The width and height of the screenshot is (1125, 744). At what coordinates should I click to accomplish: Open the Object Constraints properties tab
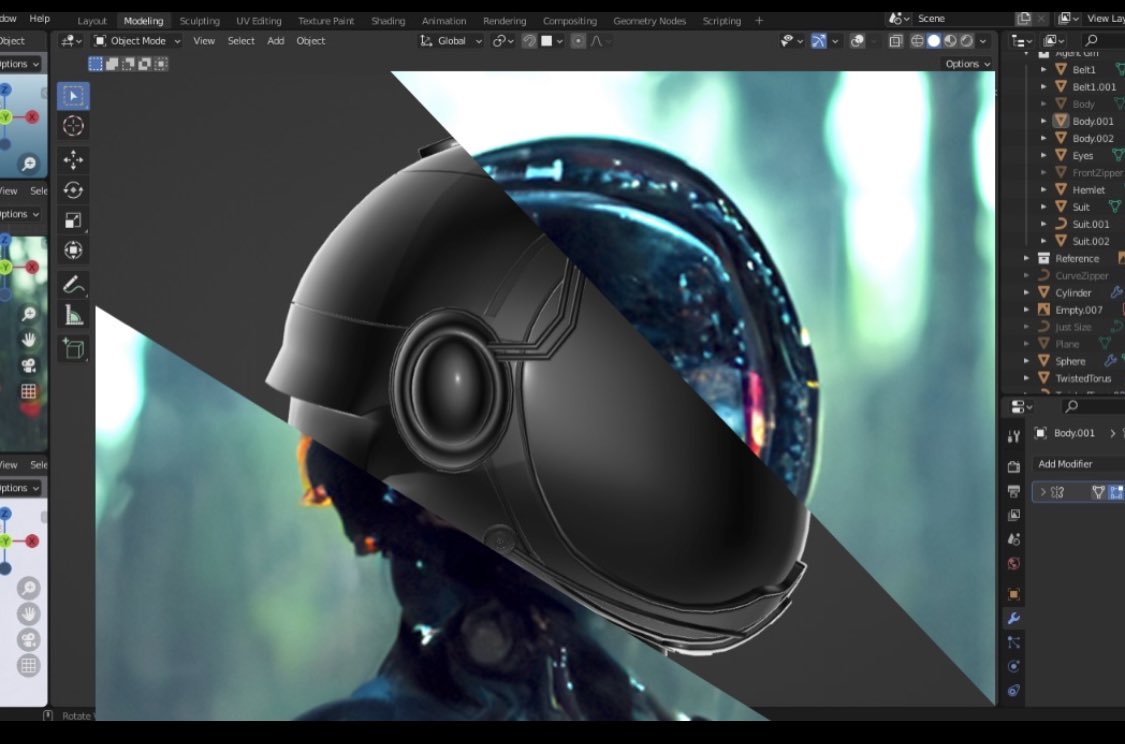point(1013,690)
